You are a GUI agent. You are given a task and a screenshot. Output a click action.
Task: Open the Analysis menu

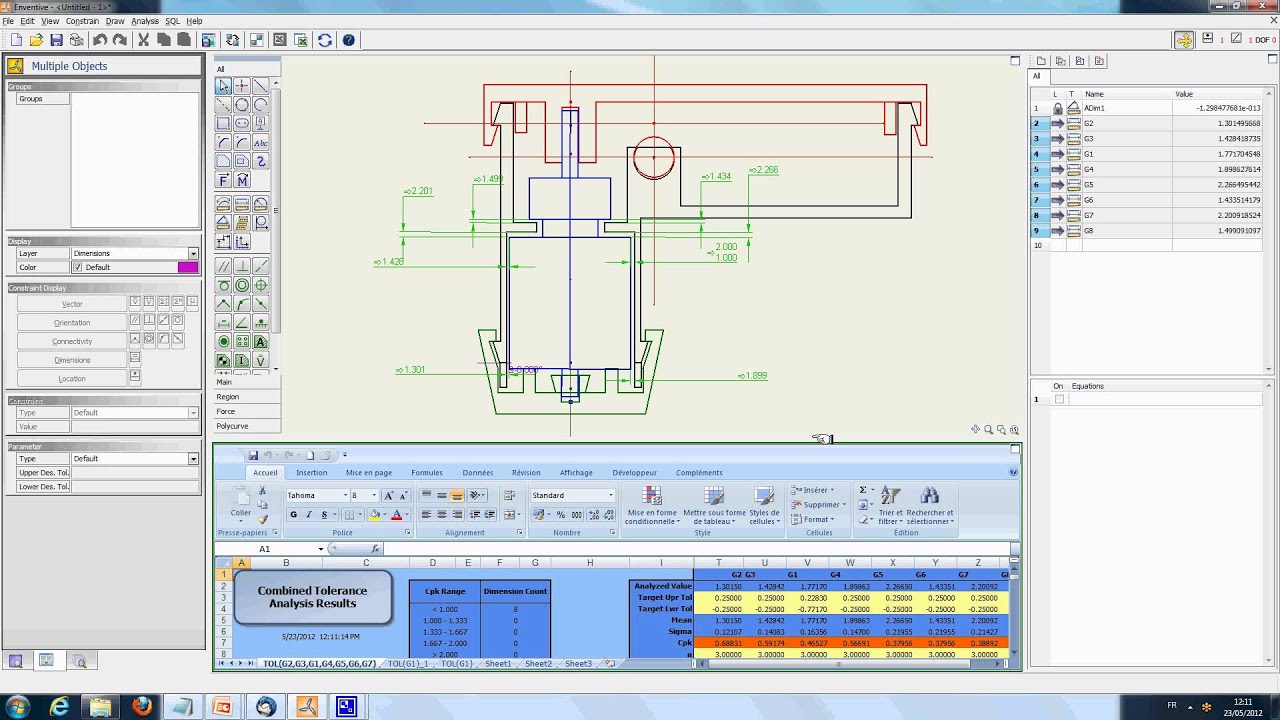pyautogui.click(x=145, y=21)
